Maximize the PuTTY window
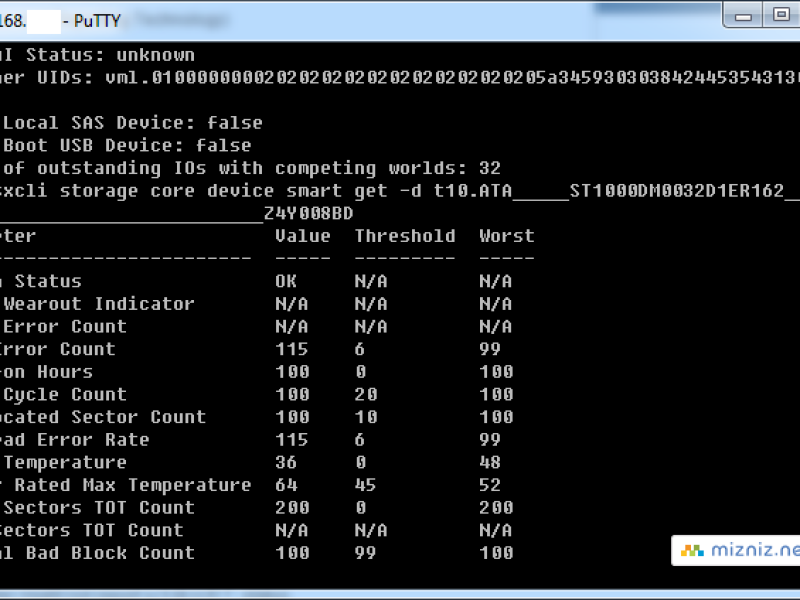 tap(781, 15)
